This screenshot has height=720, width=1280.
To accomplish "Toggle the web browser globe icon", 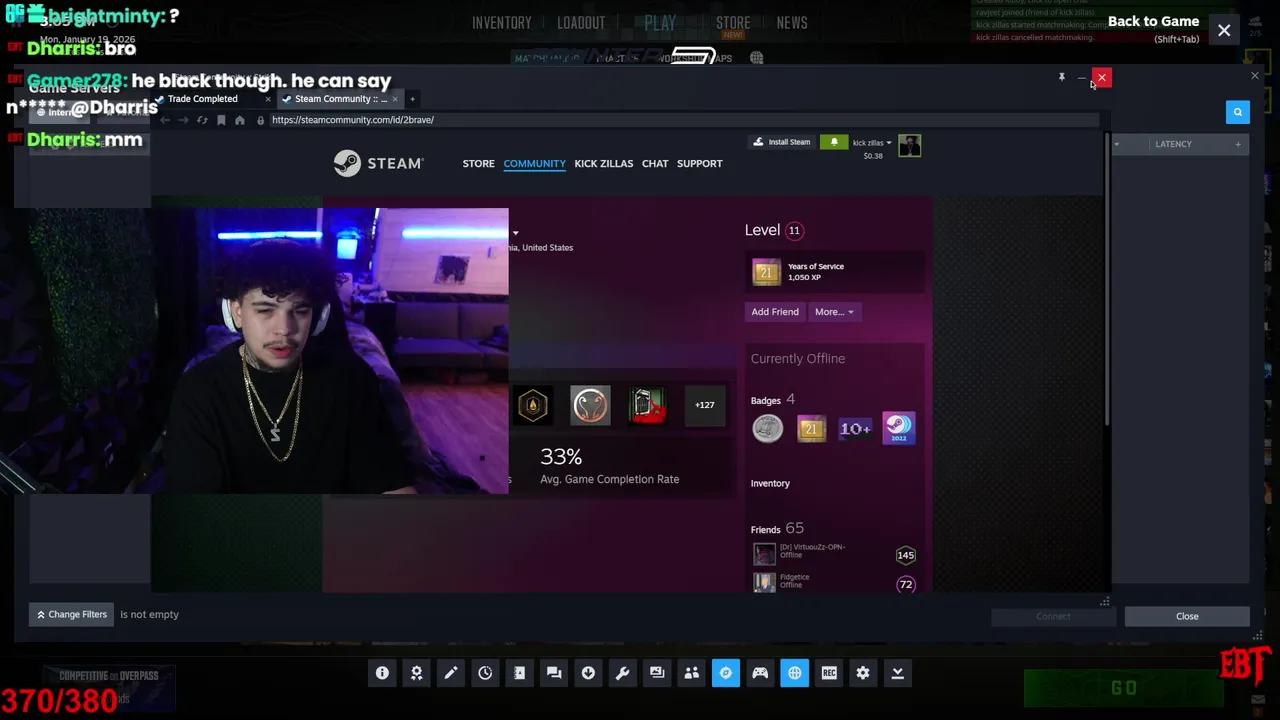I will tap(794, 673).
